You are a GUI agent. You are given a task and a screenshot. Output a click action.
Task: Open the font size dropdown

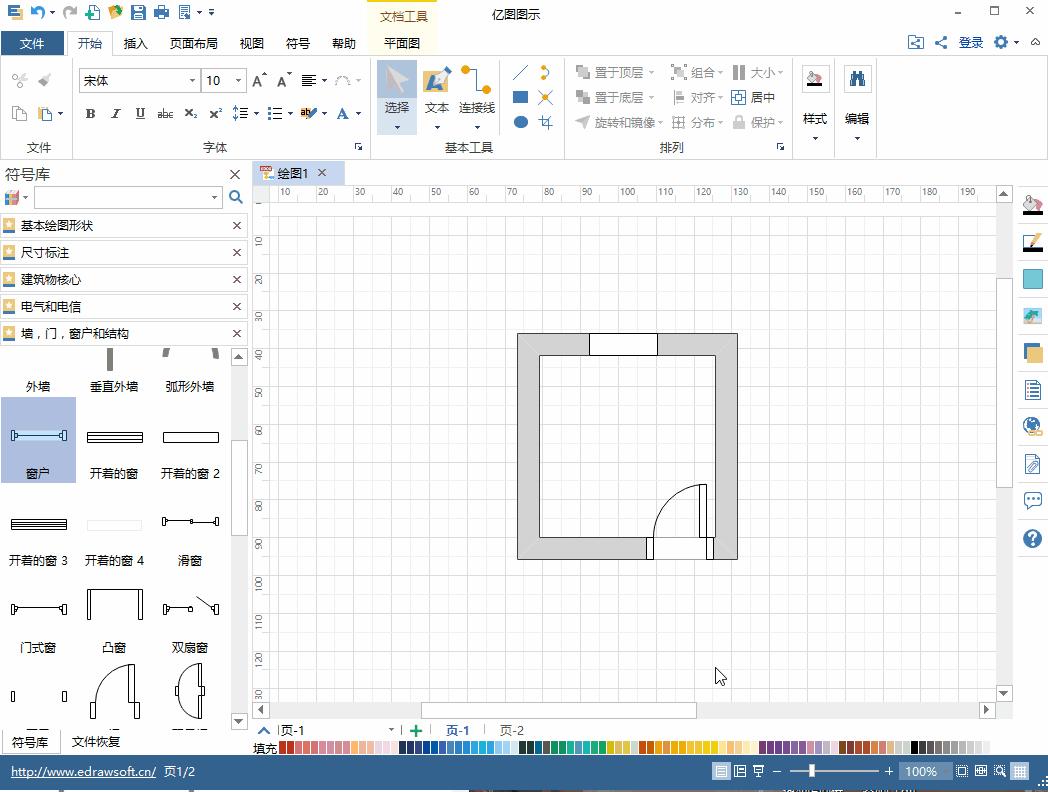coord(237,81)
